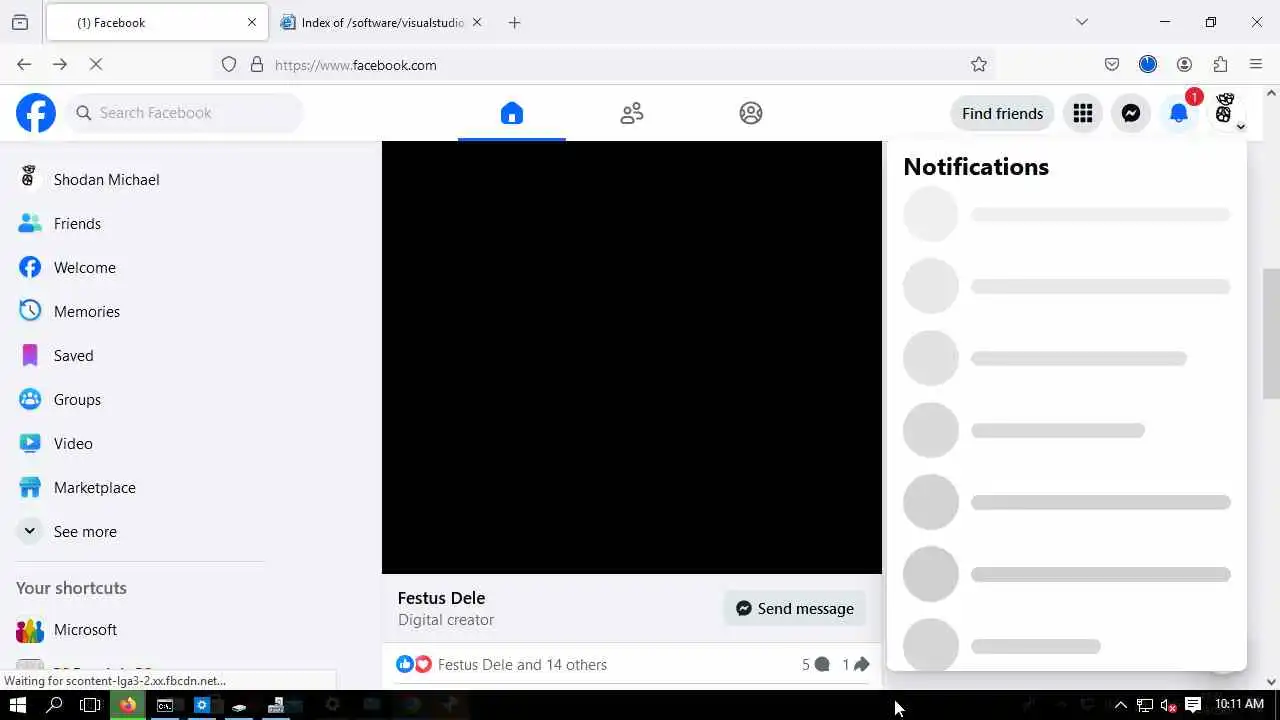Close the Facebook browser tab
The width and height of the screenshot is (1280, 720).
click(252, 22)
